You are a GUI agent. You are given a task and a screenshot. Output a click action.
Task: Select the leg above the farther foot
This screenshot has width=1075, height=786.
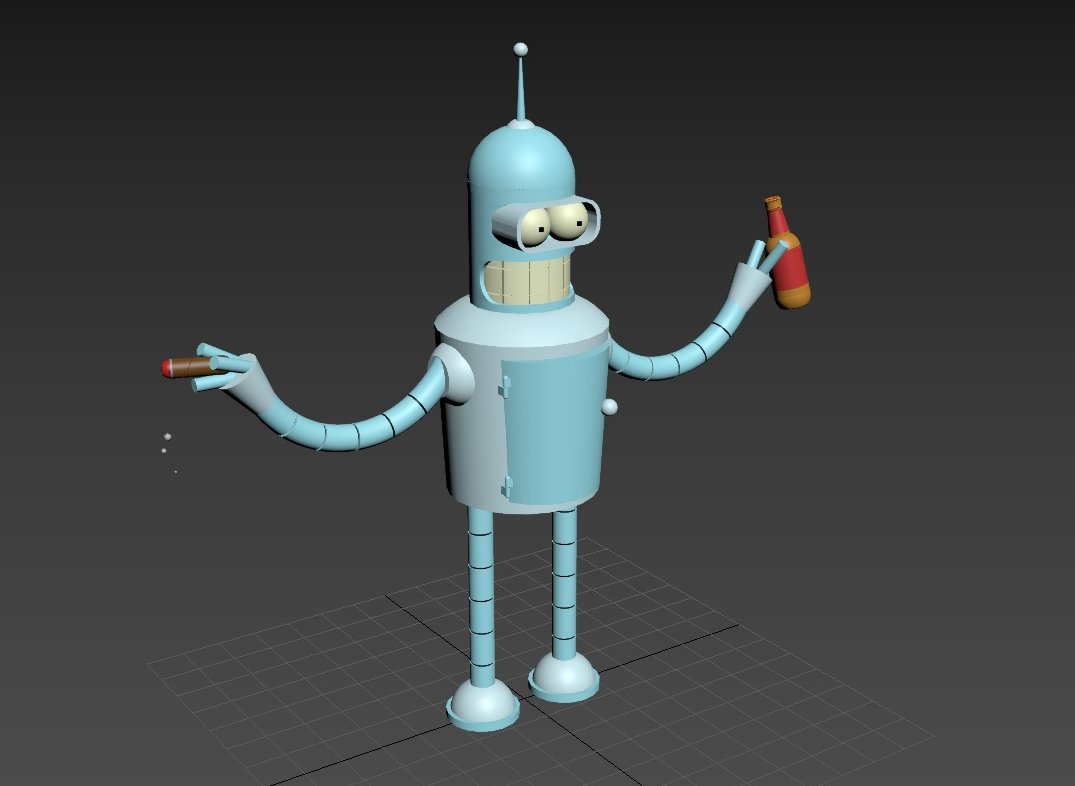pyautogui.click(x=564, y=585)
